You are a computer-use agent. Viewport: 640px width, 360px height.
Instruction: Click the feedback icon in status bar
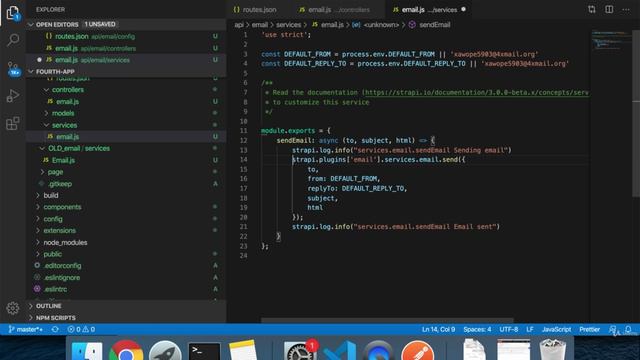coord(612,329)
